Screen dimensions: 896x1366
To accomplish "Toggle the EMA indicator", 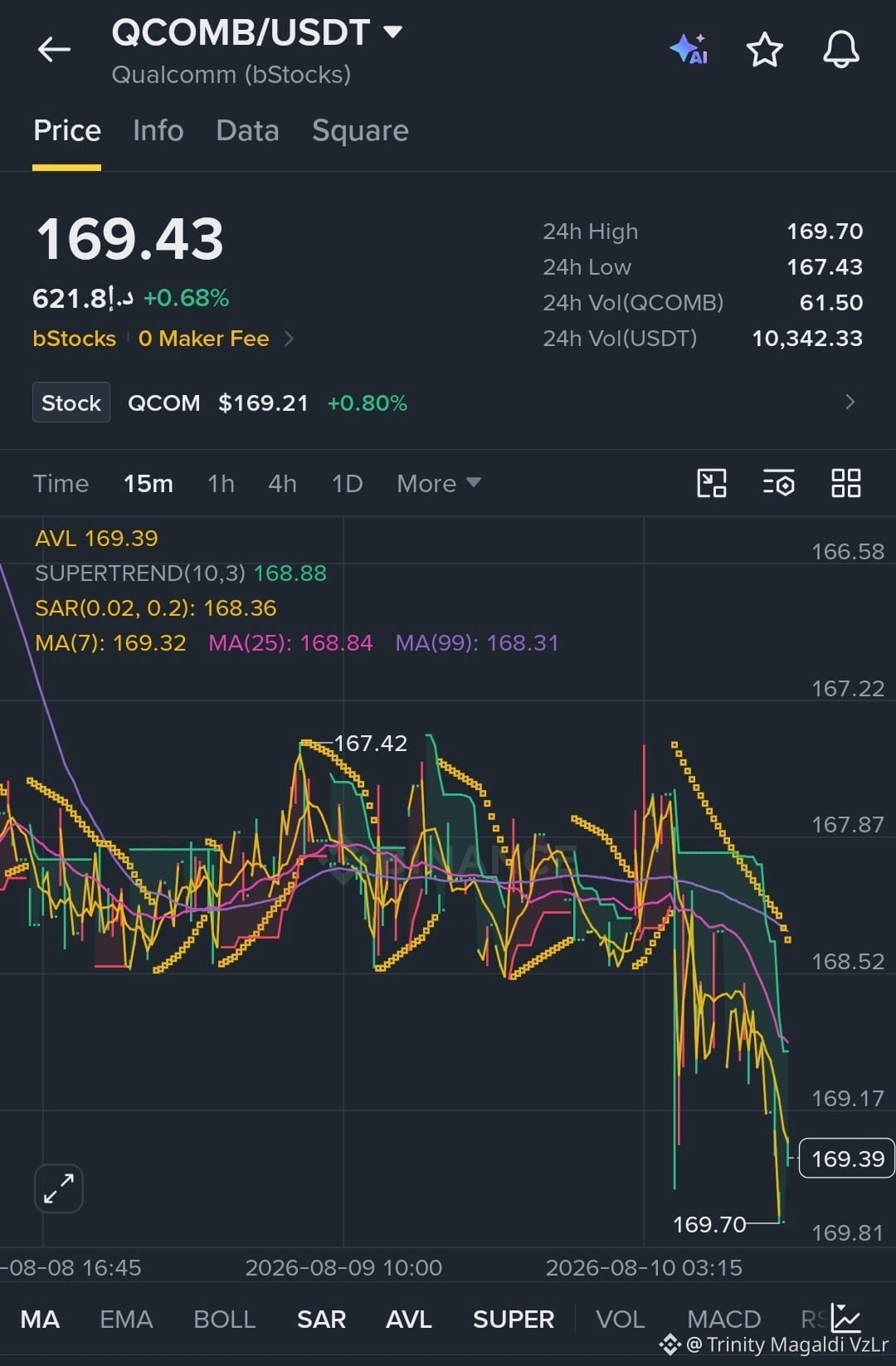I will click(x=126, y=1319).
